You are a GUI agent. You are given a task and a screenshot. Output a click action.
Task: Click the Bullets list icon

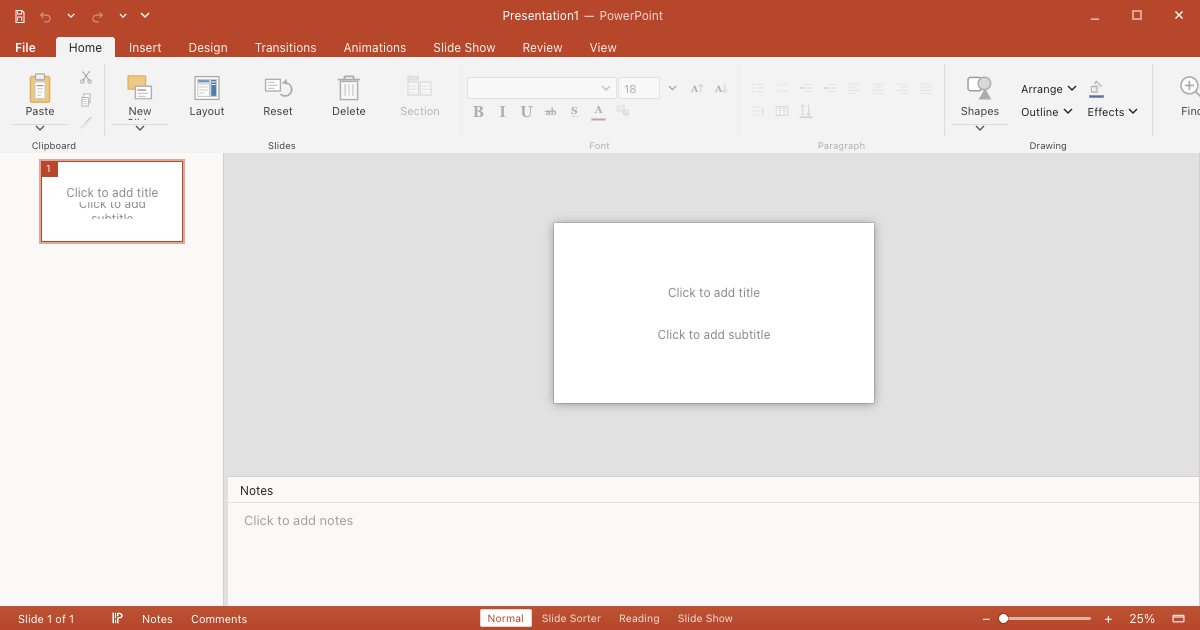pyautogui.click(x=757, y=88)
